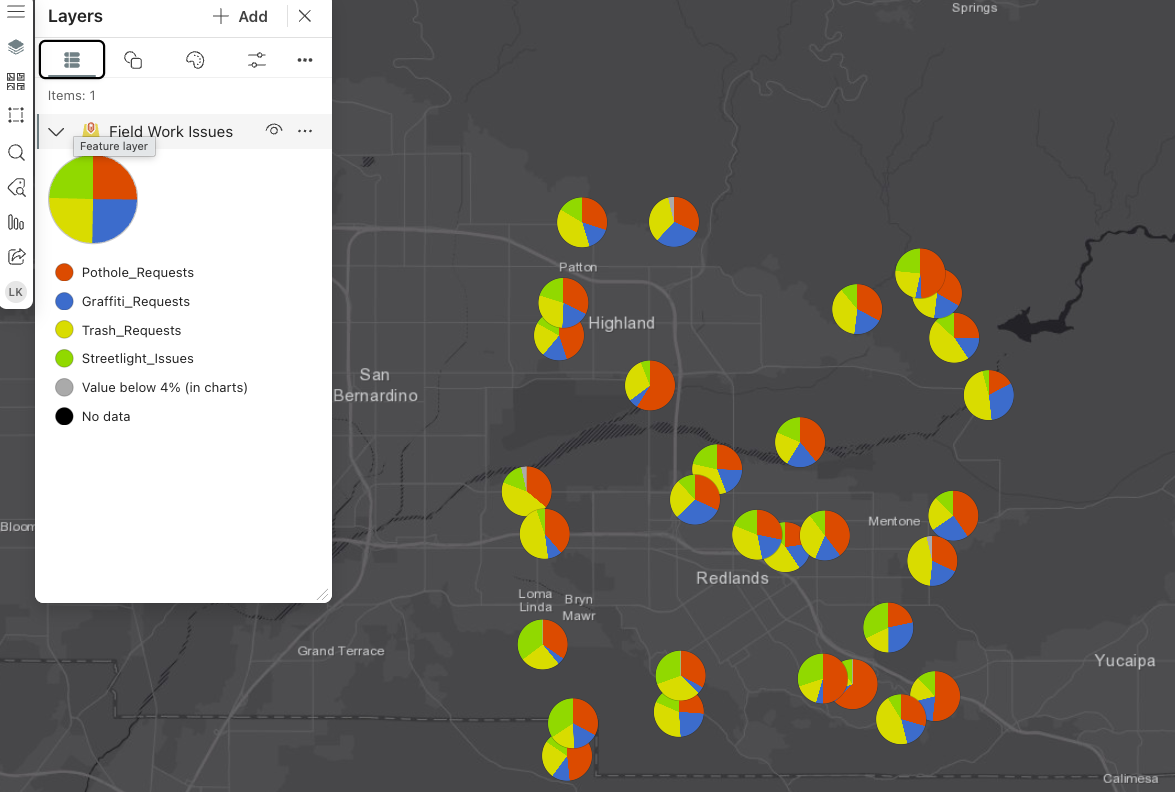Screen dimensions: 1175x792
Task: Switch to the list view tab in Layers panel
Action: click(71, 59)
